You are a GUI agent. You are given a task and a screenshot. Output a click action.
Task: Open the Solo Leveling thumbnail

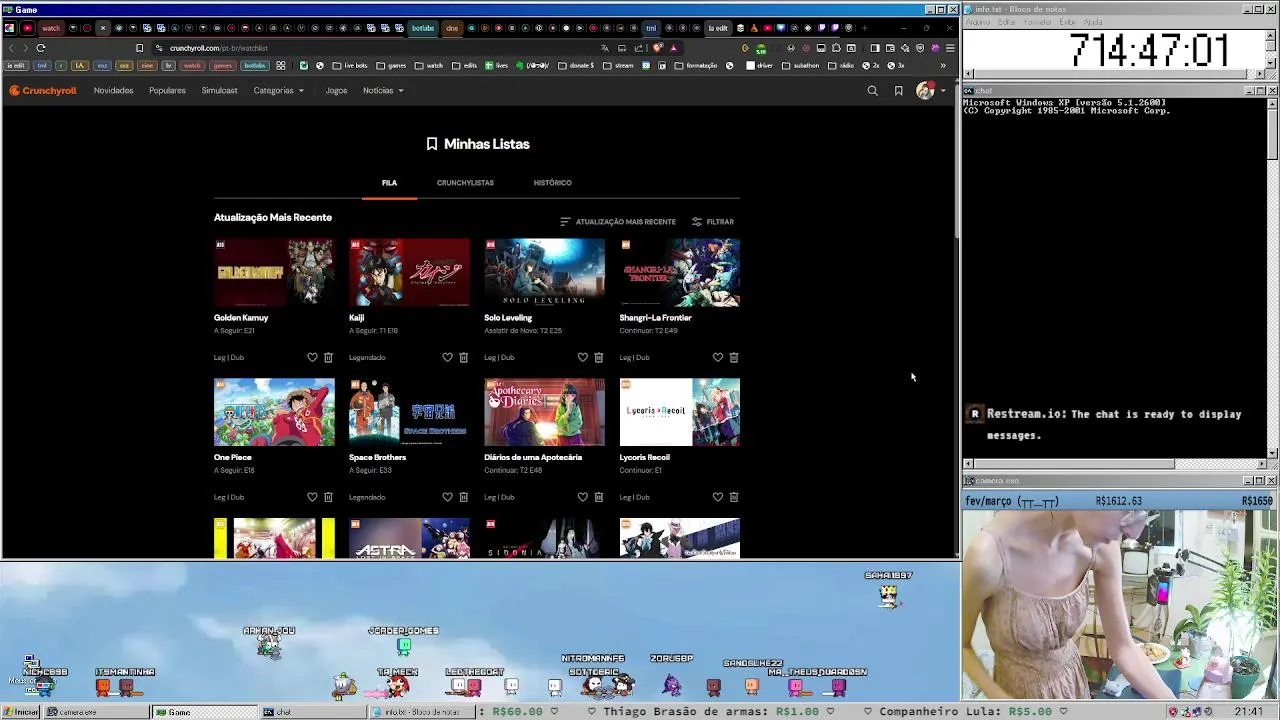pyautogui.click(x=544, y=272)
